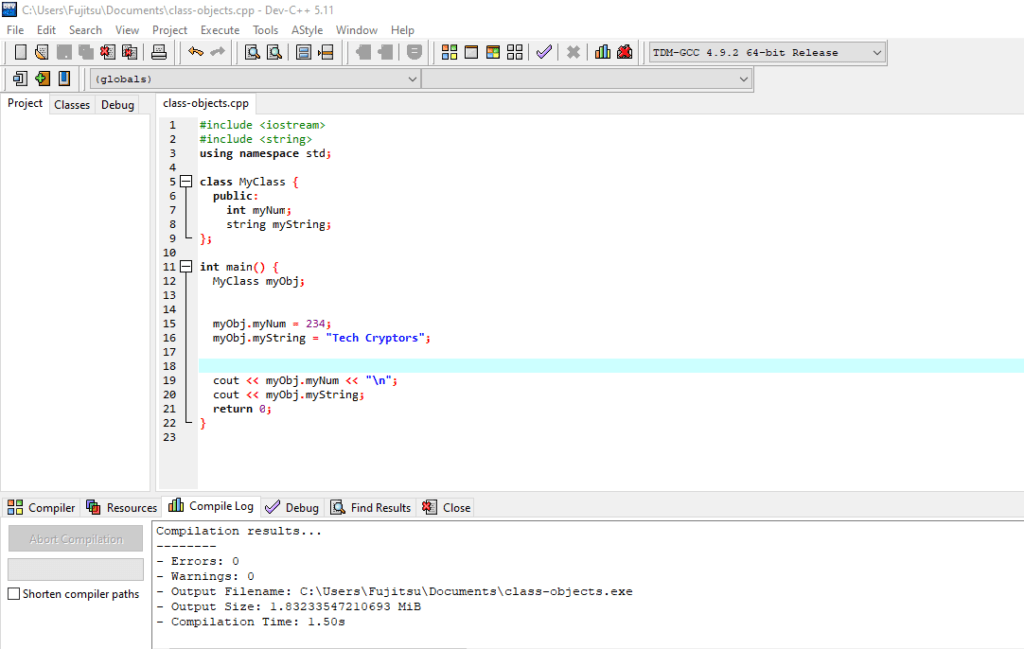1024x649 pixels.
Task: Click the Rebuild All toolbar icon
Action: [x=515, y=52]
